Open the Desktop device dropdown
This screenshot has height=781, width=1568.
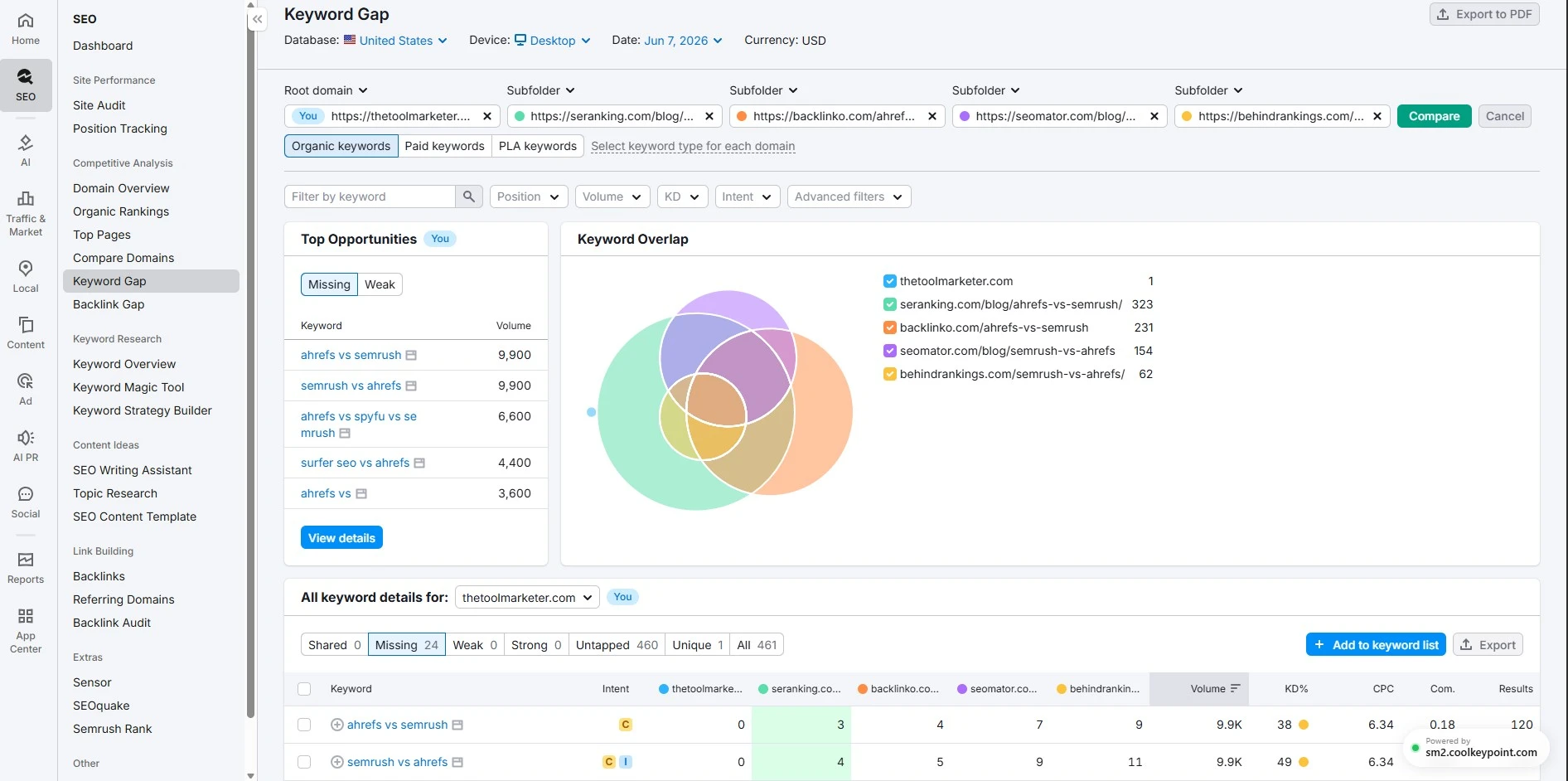553,41
